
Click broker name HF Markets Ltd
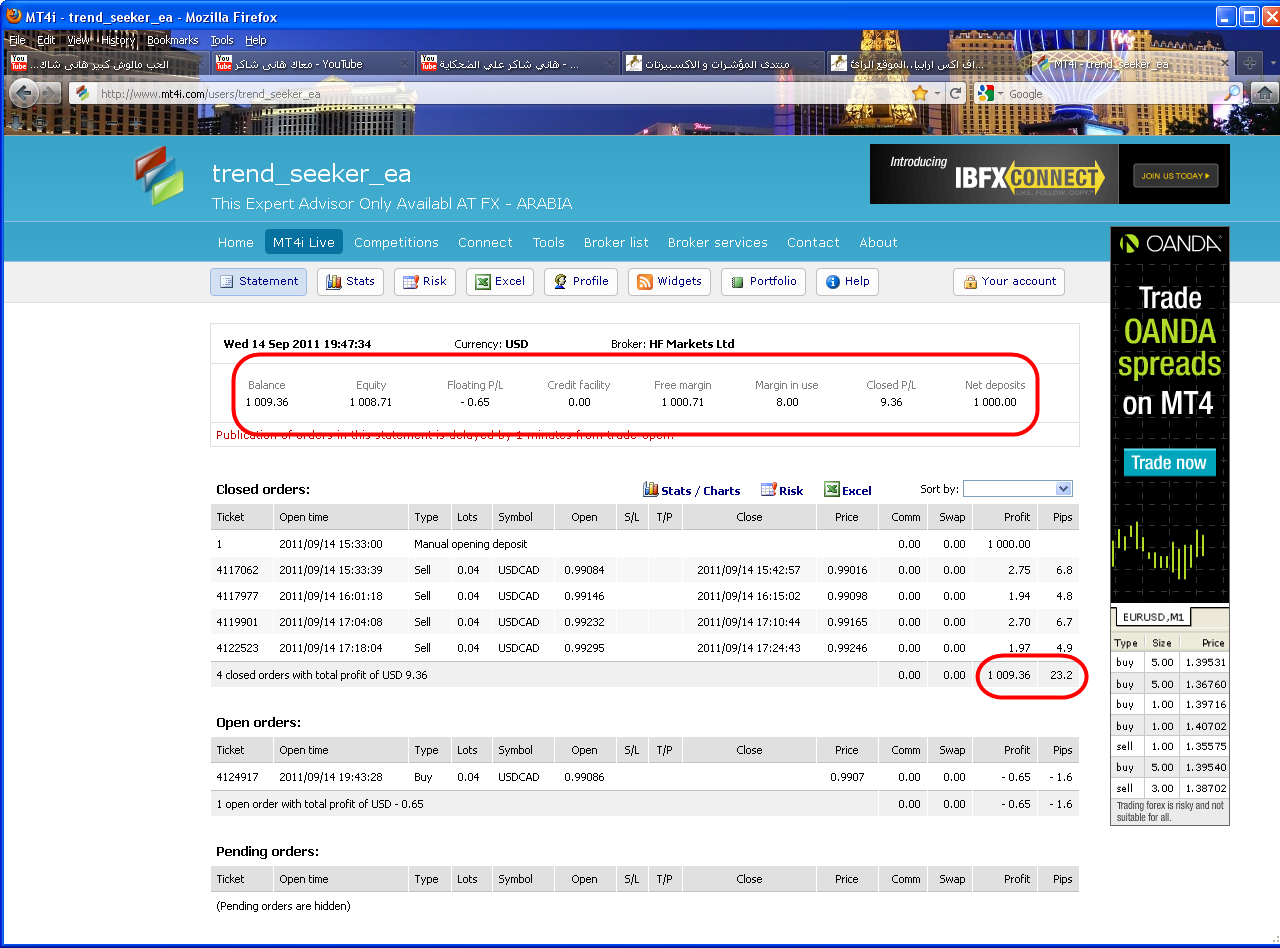click(x=692, y=344)
